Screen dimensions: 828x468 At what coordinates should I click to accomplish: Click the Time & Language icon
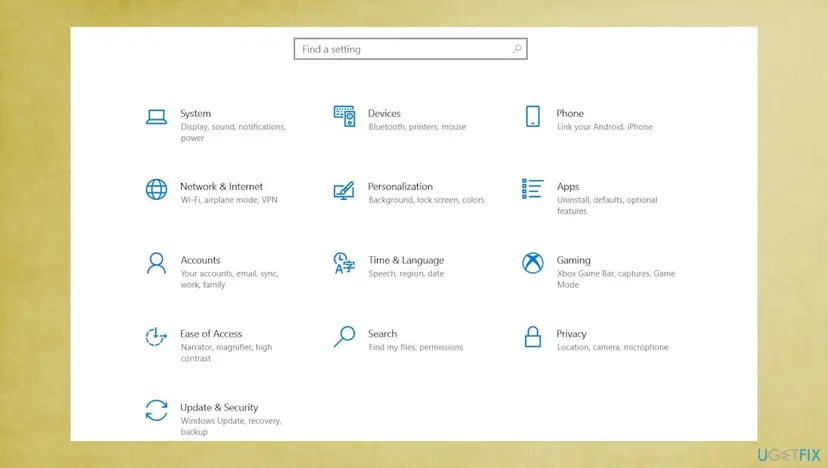pos(344,263)
